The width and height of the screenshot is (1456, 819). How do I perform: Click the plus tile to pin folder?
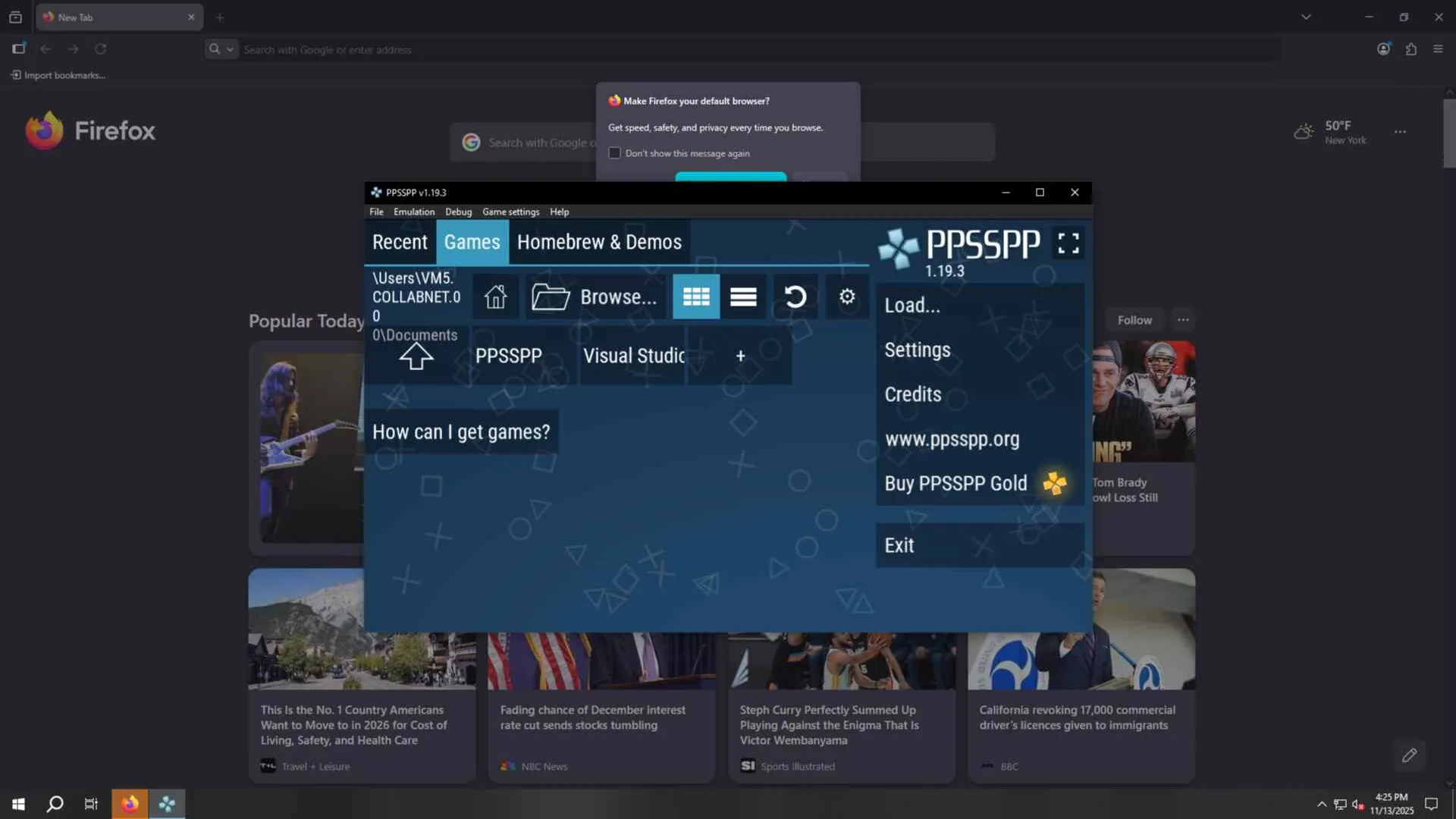(740, 356)
